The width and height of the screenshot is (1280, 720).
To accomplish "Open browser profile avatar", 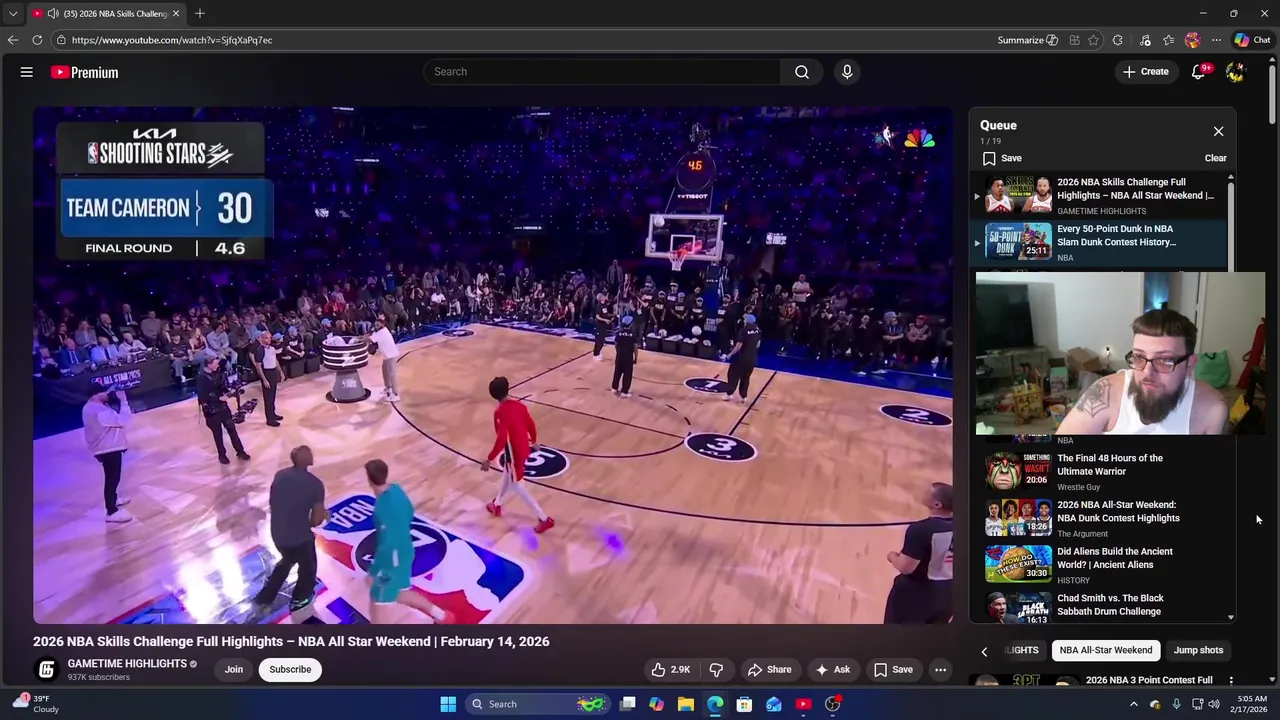I will click(x=1192, y=40).
